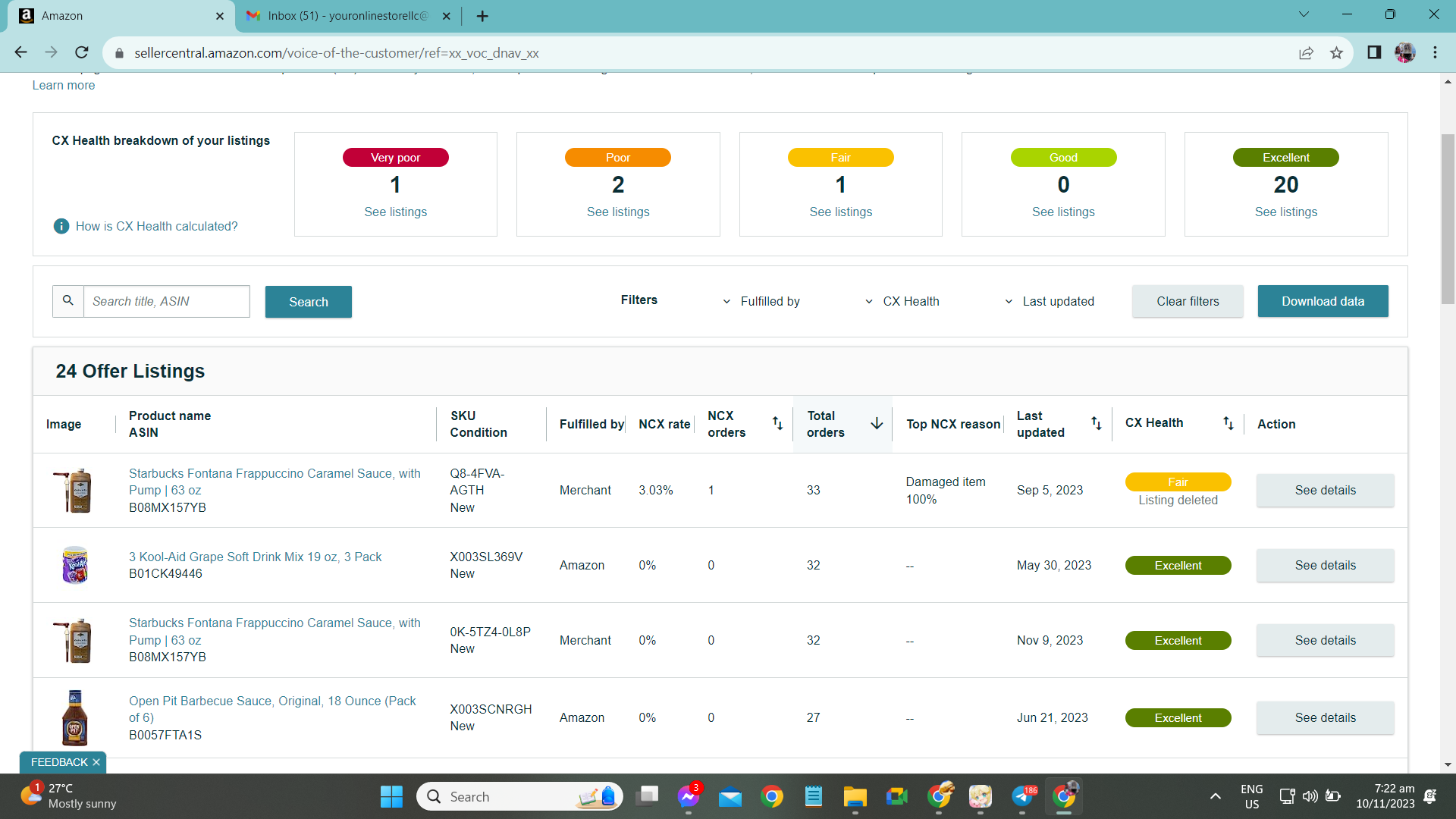Sort listings by Total orders arrow
The image size is (1456, 819).
877,423
